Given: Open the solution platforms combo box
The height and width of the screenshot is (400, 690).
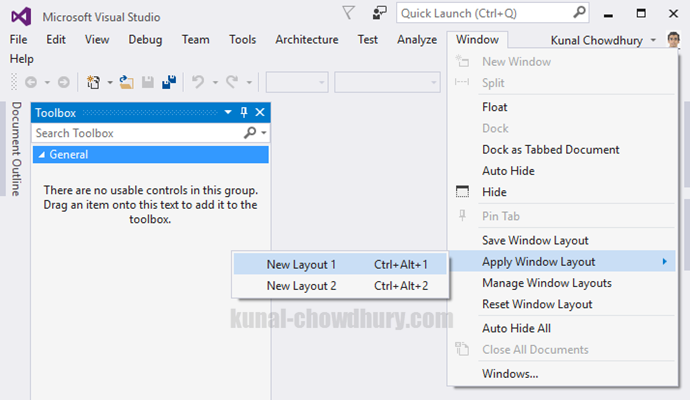Looking at the screenshot, I should (387, 82).
